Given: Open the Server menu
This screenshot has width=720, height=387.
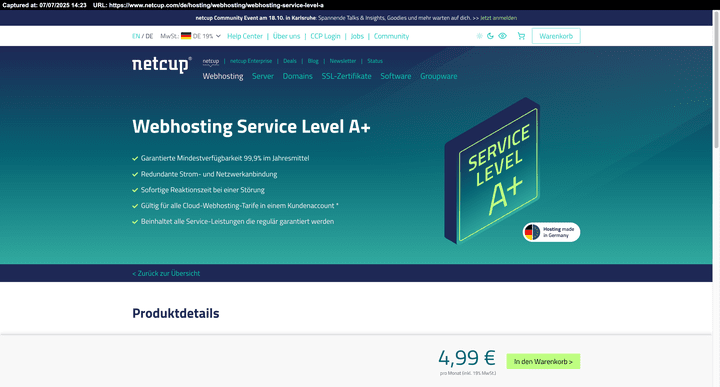Looking at the screenshot, I should (263, 76).
